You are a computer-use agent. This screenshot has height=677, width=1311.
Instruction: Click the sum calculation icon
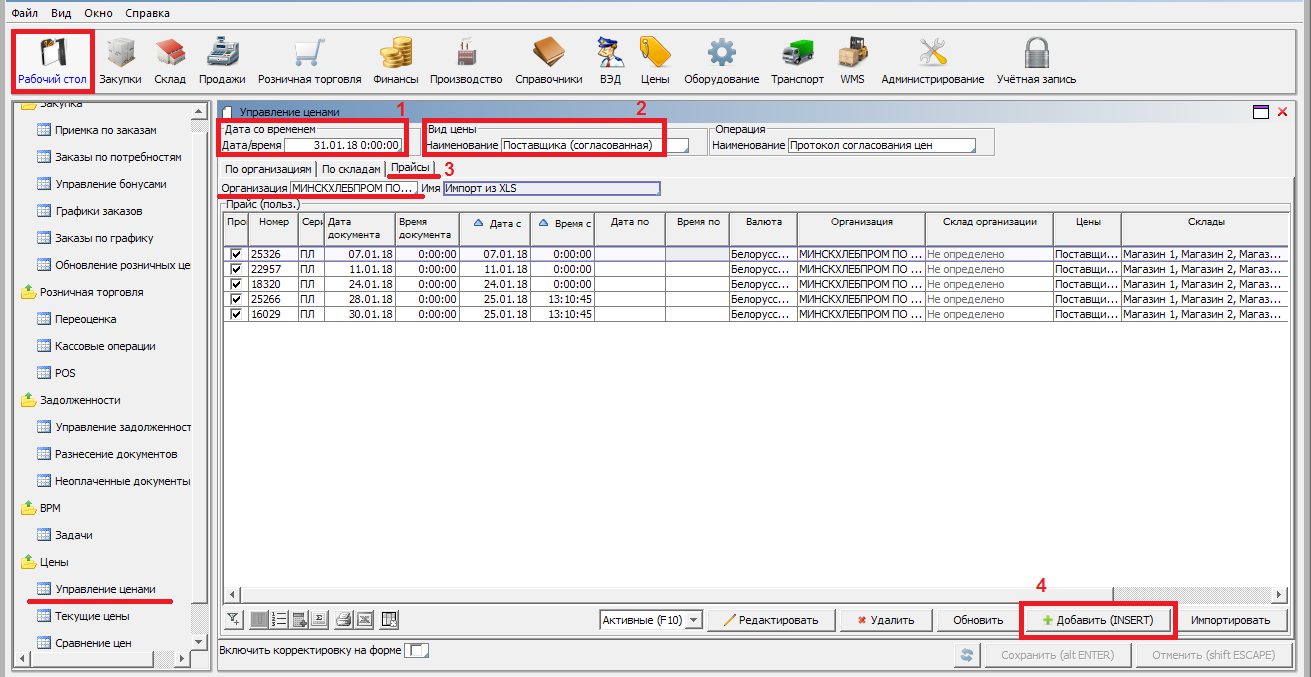coord(319,620)
